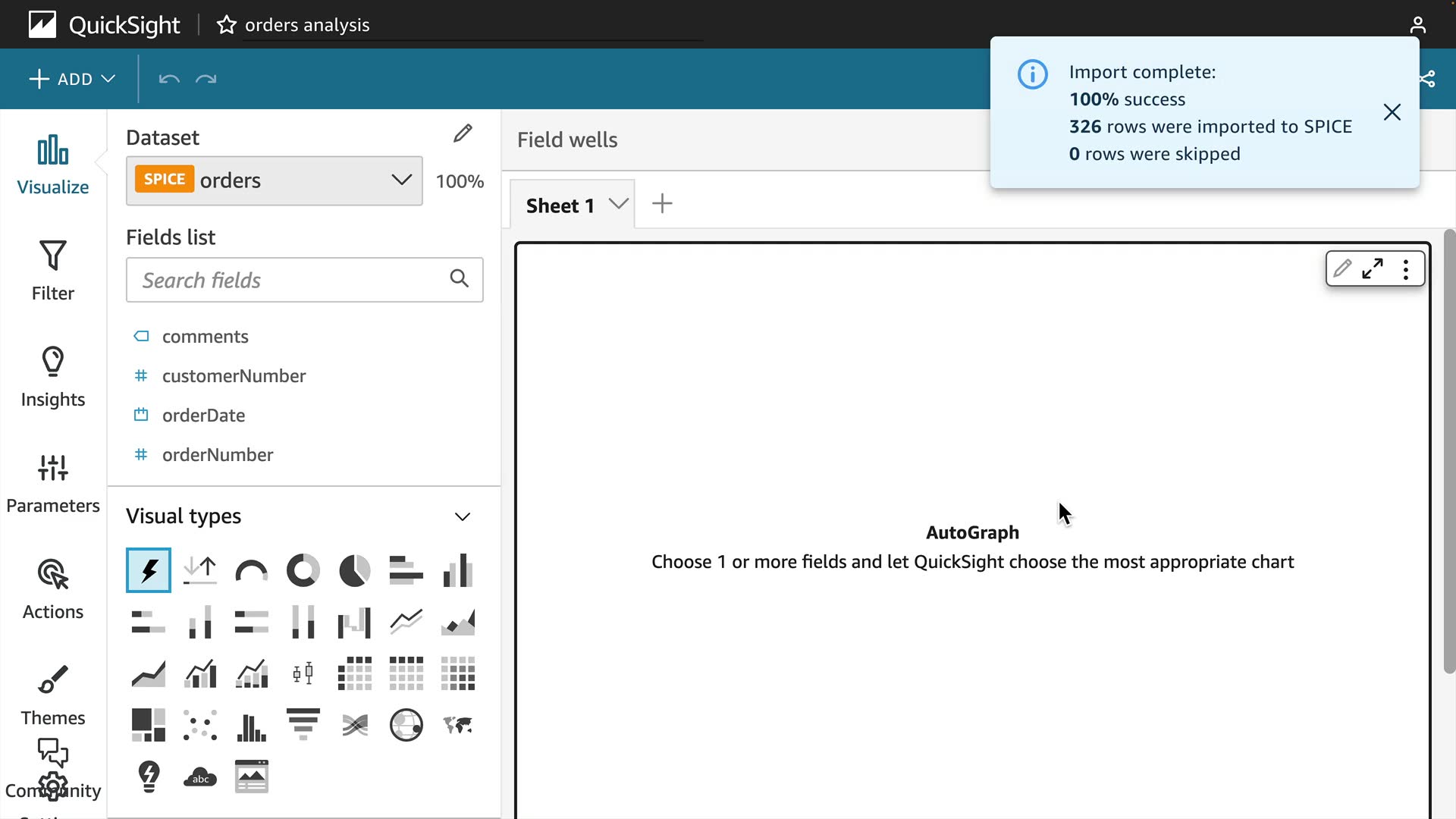Click the edit dataset pencil icon
Screen dimensions: 1456x819
click(463, 134)
